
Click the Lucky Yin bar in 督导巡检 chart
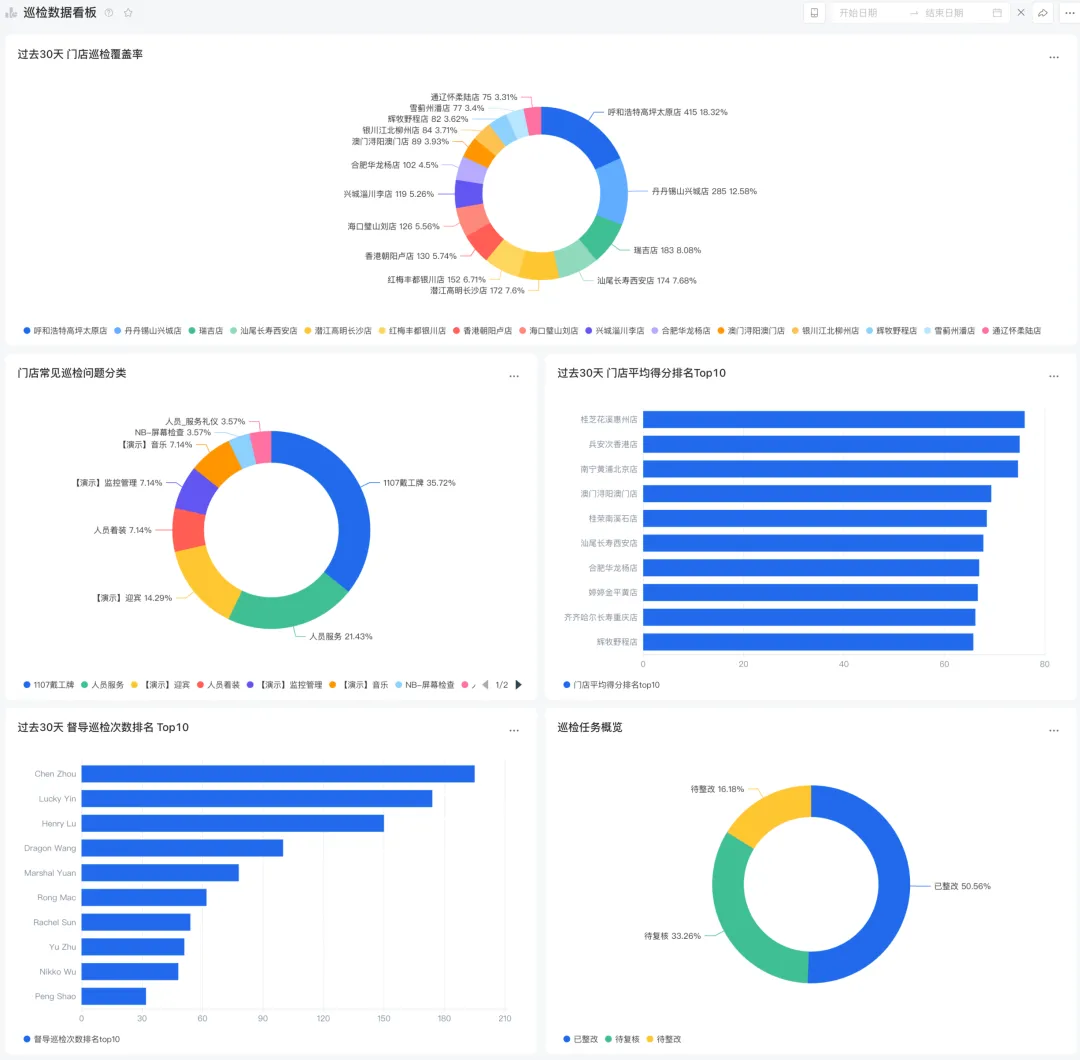click(256, 798)
